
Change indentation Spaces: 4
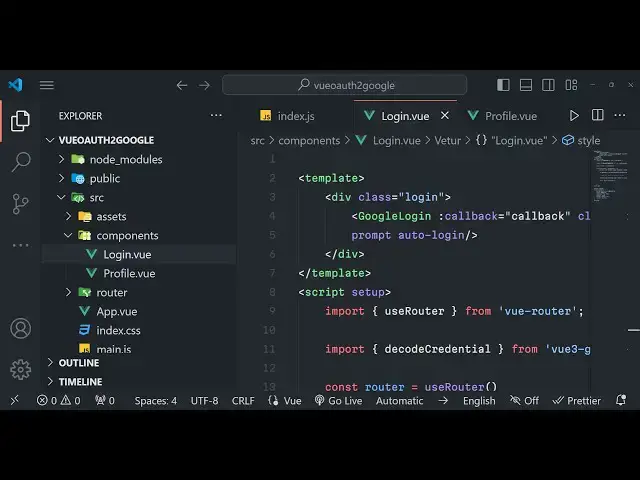(x=156, y=401)
